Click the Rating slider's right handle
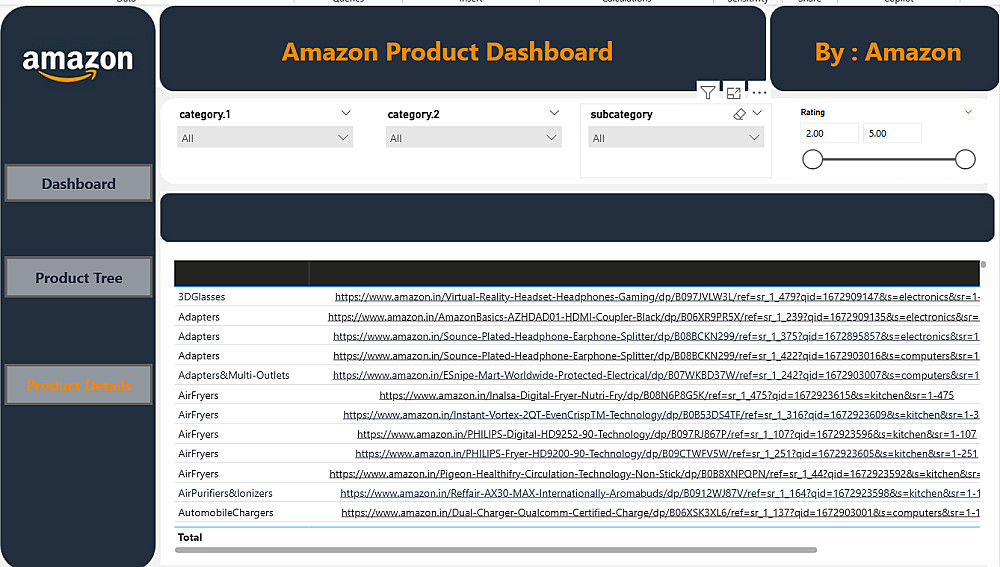1000x567 pixels. [965, 159]
